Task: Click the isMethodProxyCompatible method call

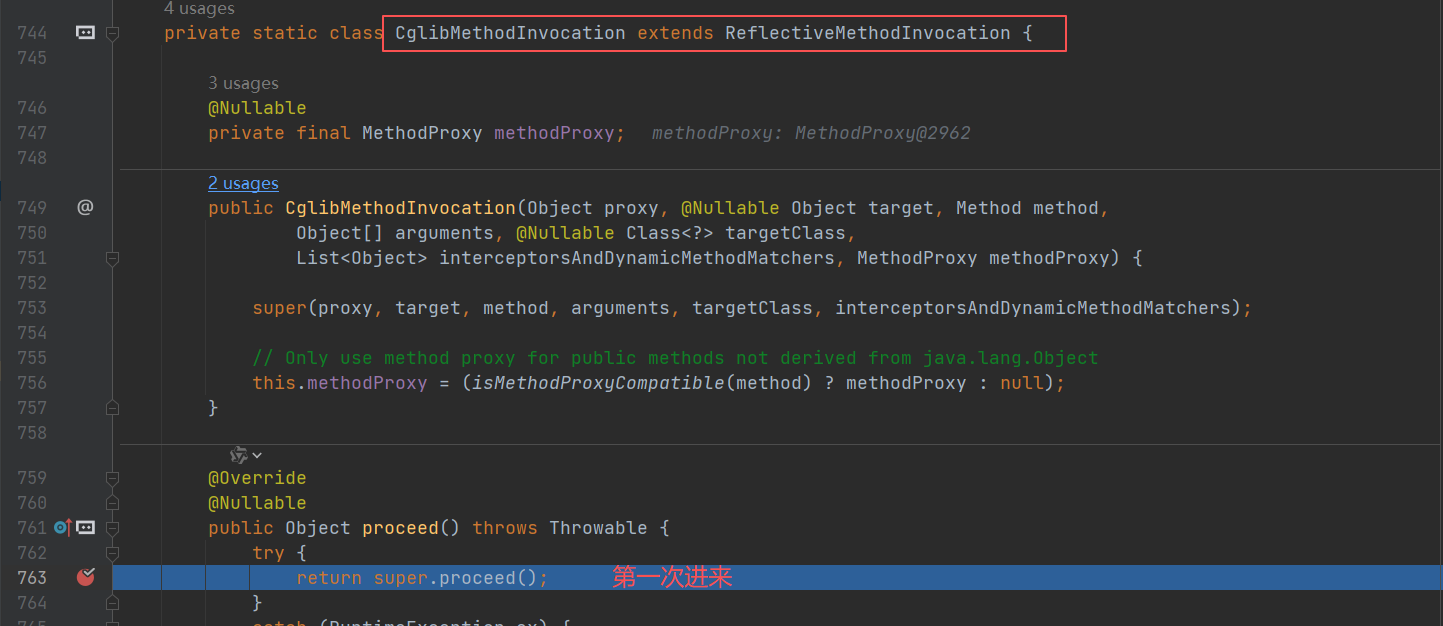Action: (596, 383)
